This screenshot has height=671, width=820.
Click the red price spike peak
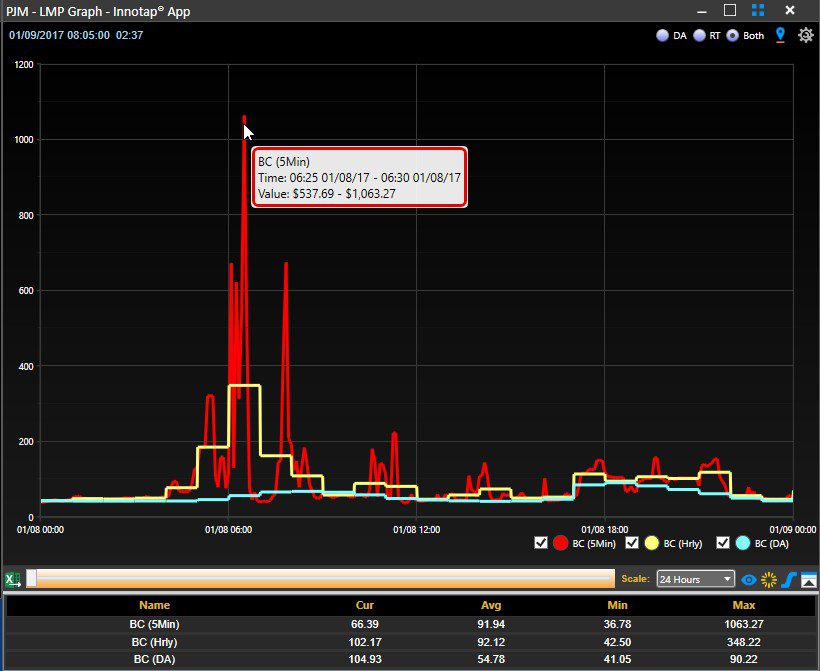(244, 119)
